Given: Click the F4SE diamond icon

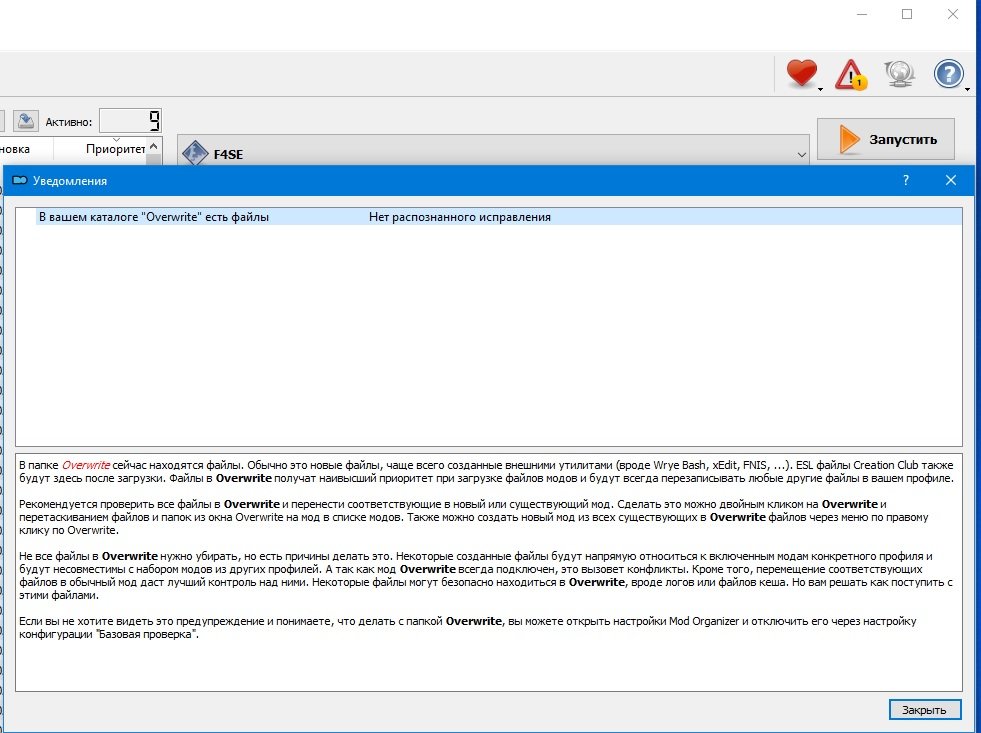Looking at the screenshot, I should pos(193,154).
